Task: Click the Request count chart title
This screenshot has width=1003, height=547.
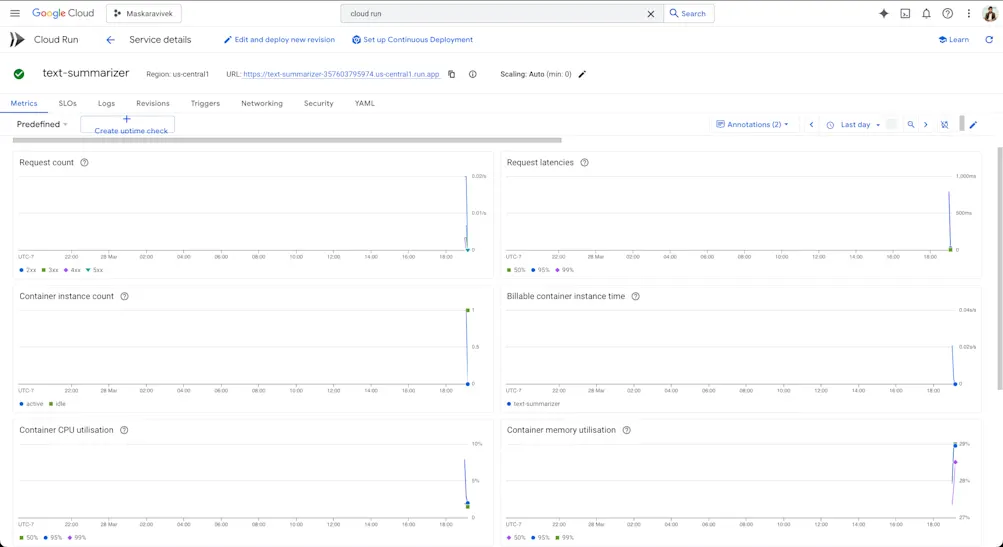Action: [47, 163]
